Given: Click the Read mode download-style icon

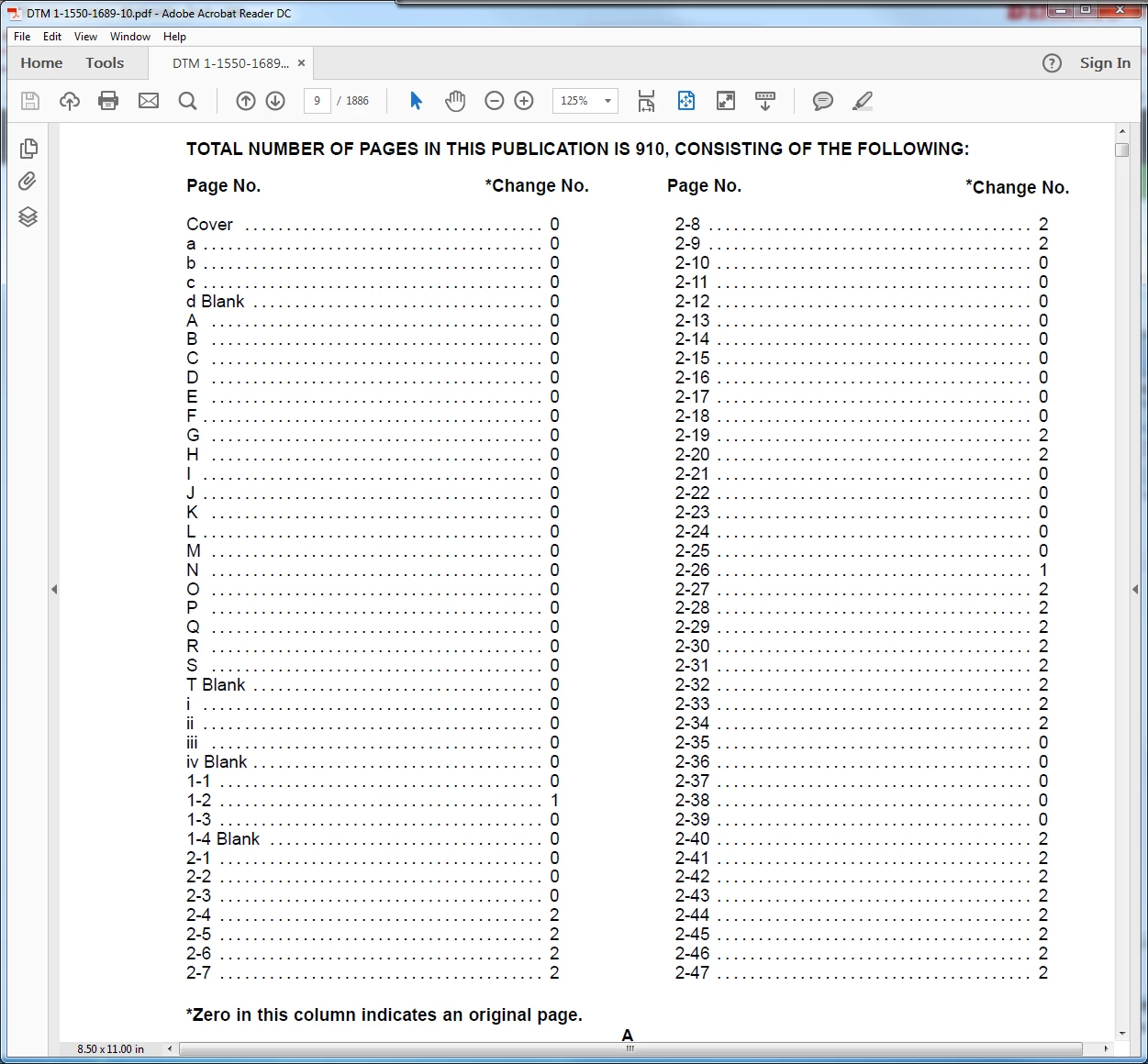Looking at the screenshot, I should point(765,101).
